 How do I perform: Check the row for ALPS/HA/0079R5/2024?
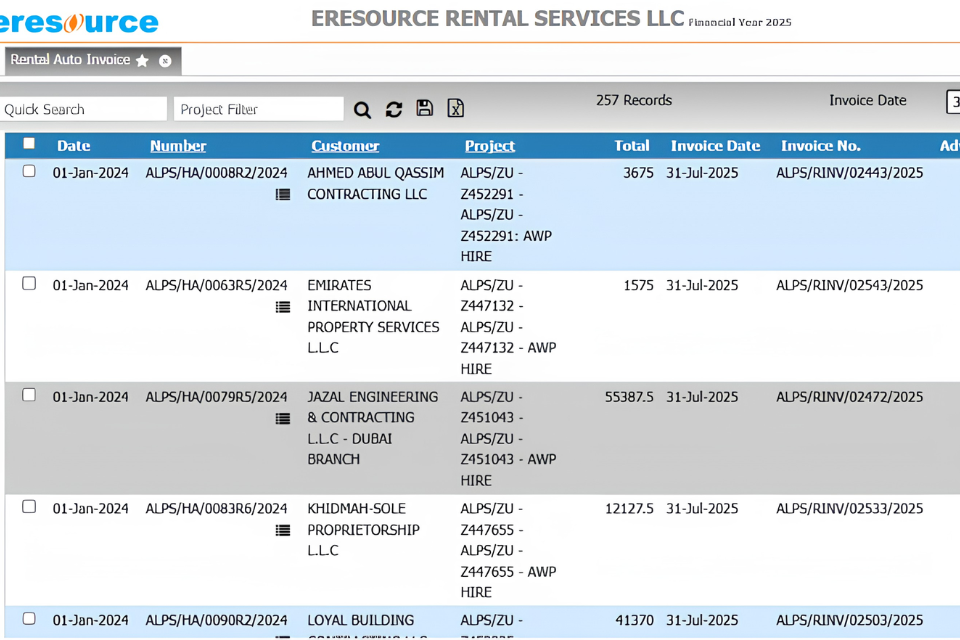(x=29, y=394)
